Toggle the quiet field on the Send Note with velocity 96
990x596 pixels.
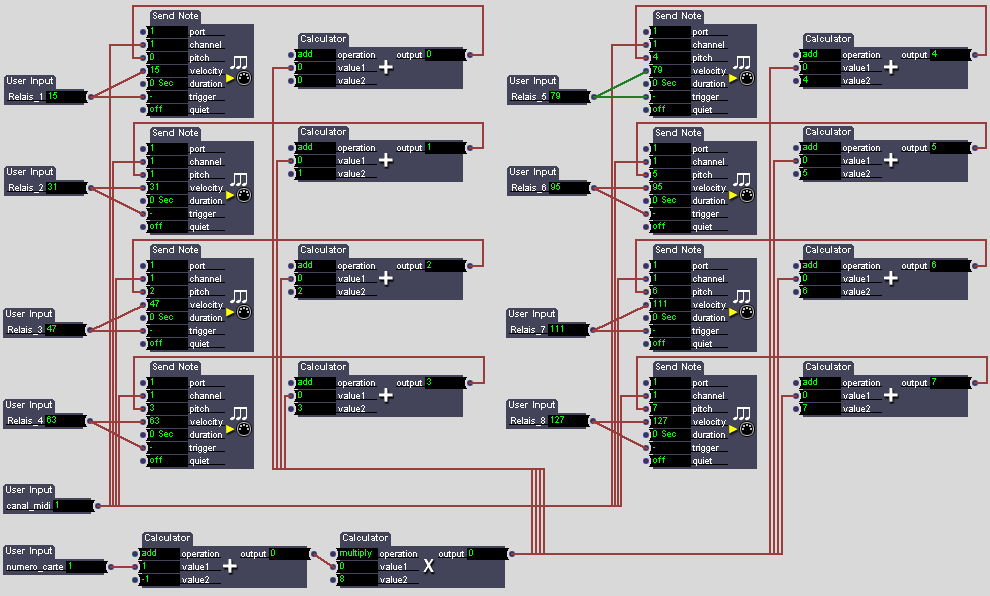point(669,226)
